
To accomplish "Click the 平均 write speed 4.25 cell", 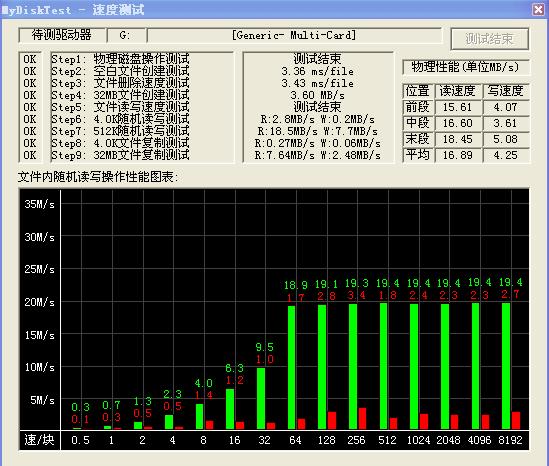I will [505, 155].
